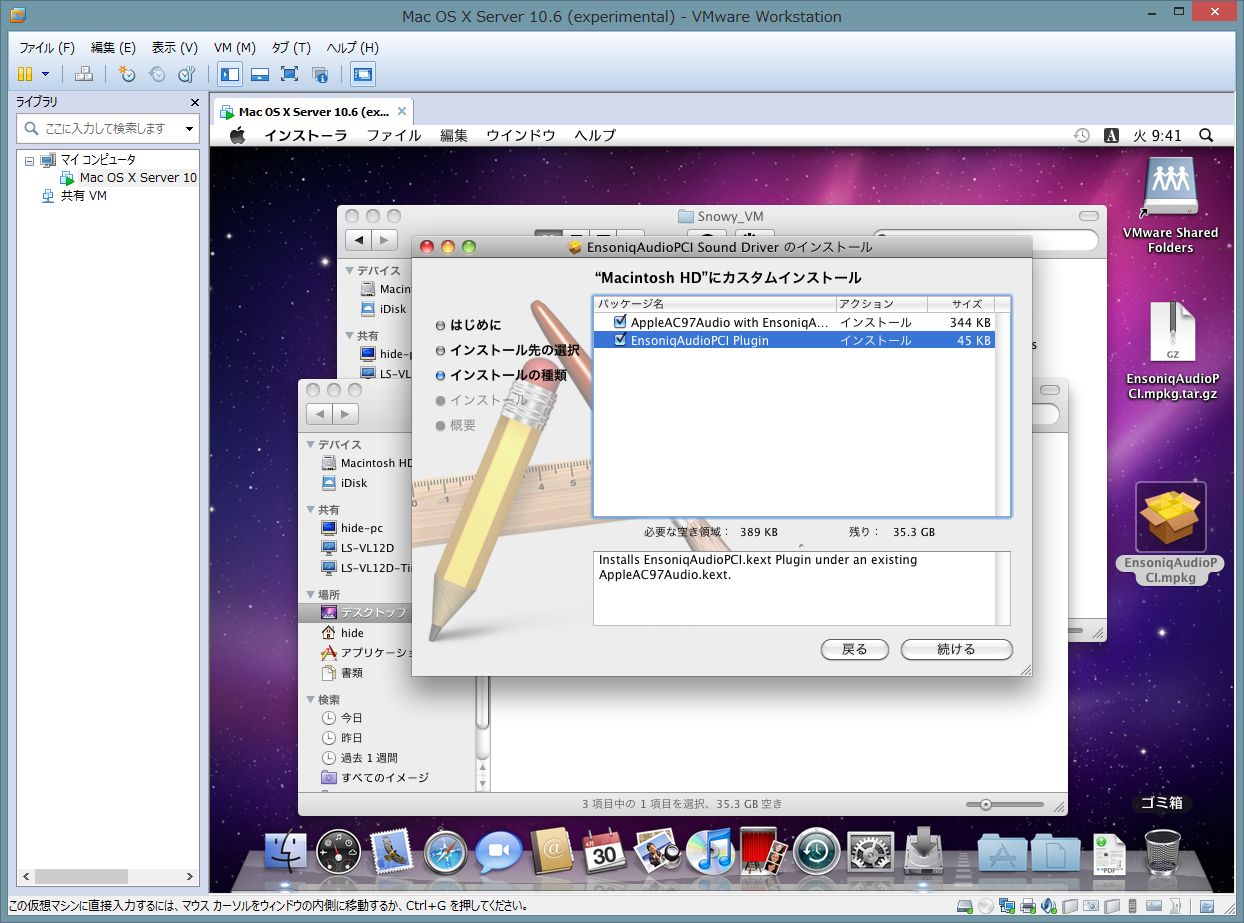Open the snapshot manager wrench icon

click(x=187, y=74)
